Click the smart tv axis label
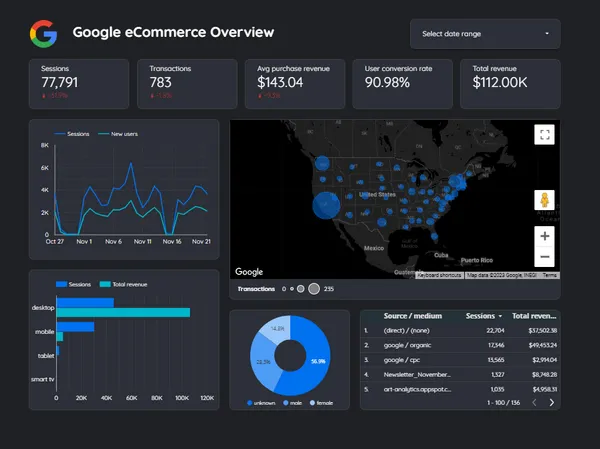This screenshot has height=449, width=600. point(42,379)
